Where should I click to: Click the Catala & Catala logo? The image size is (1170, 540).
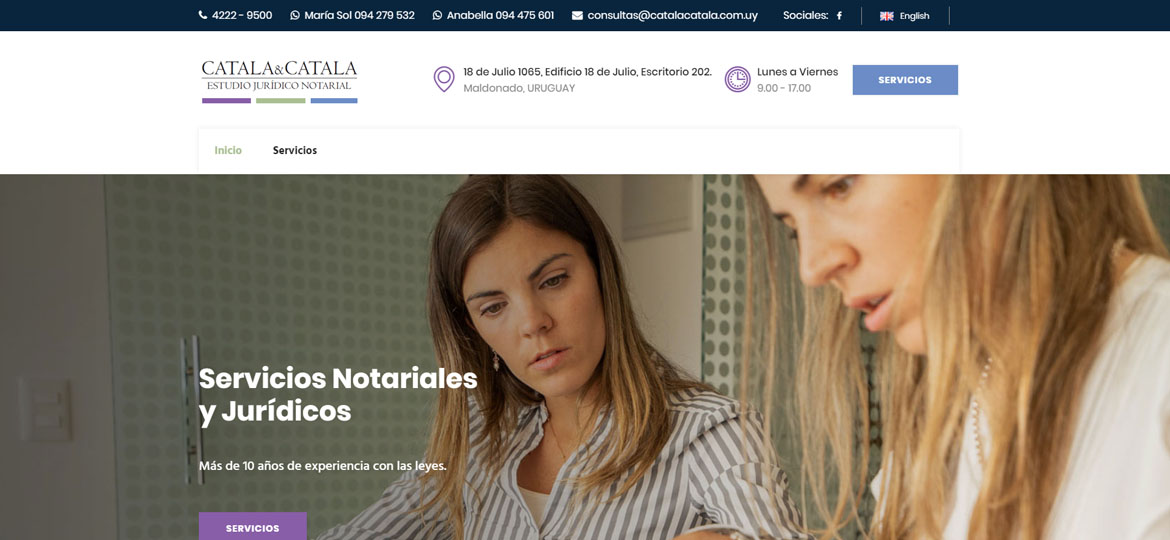click(279, 81)
